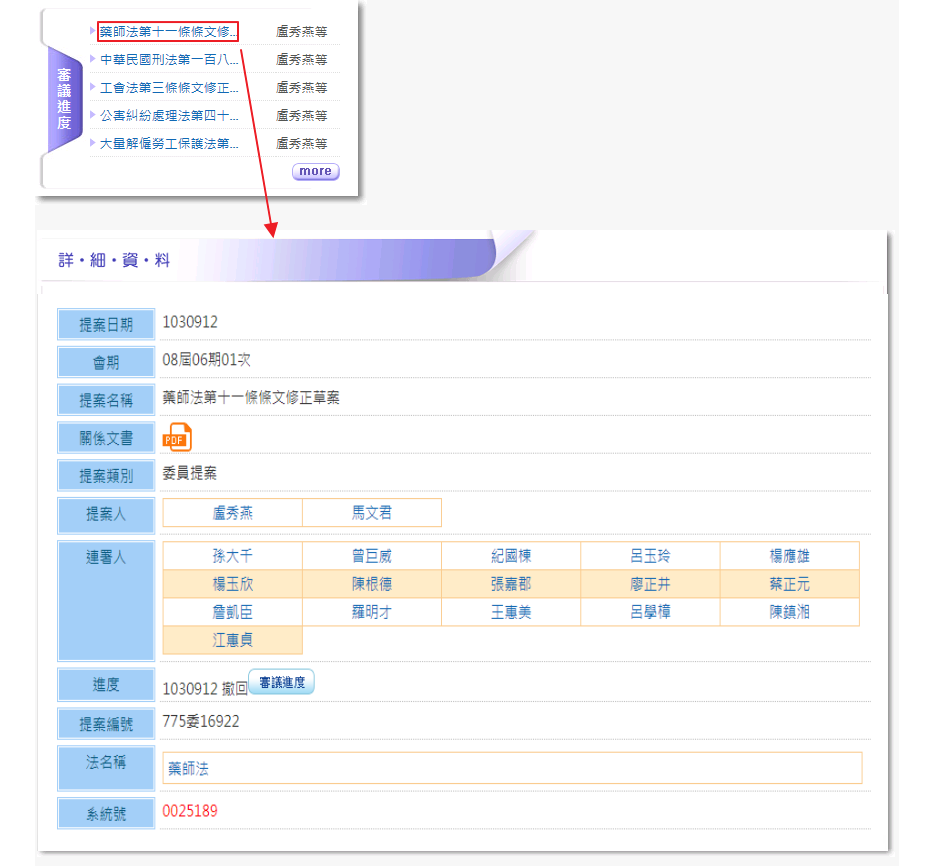Open the PDF document icon
The image size is (935, 866).
176,437
